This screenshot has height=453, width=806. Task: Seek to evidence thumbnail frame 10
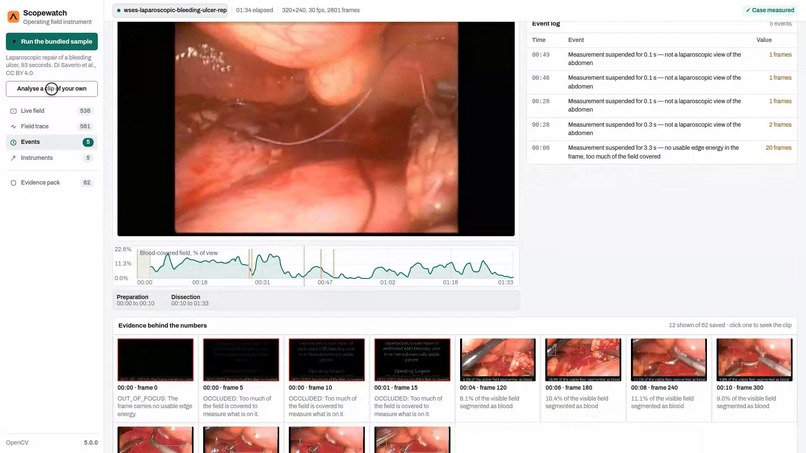[326, 360]
